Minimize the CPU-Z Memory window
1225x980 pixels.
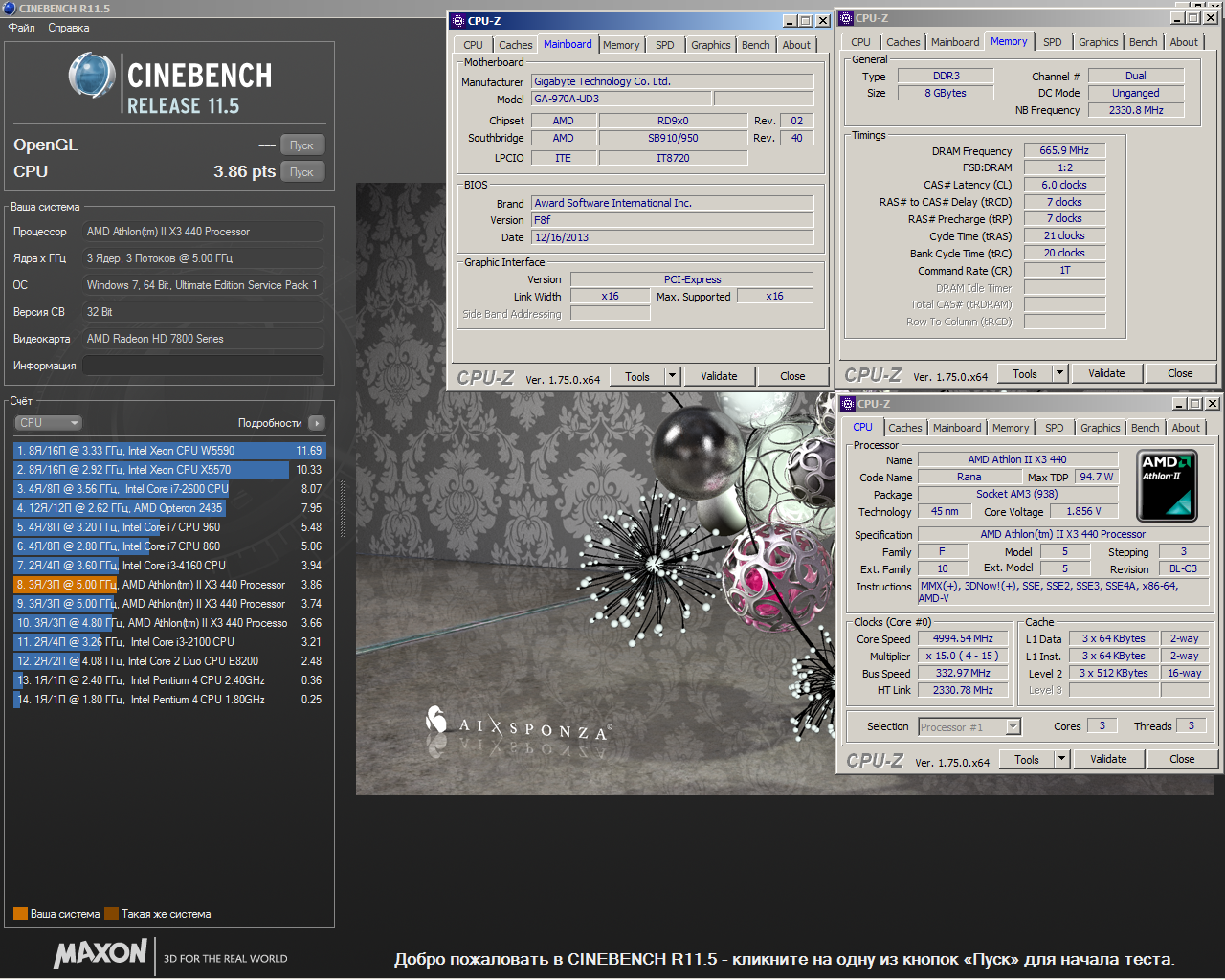pyautogui.click(x=1177, y=17)
